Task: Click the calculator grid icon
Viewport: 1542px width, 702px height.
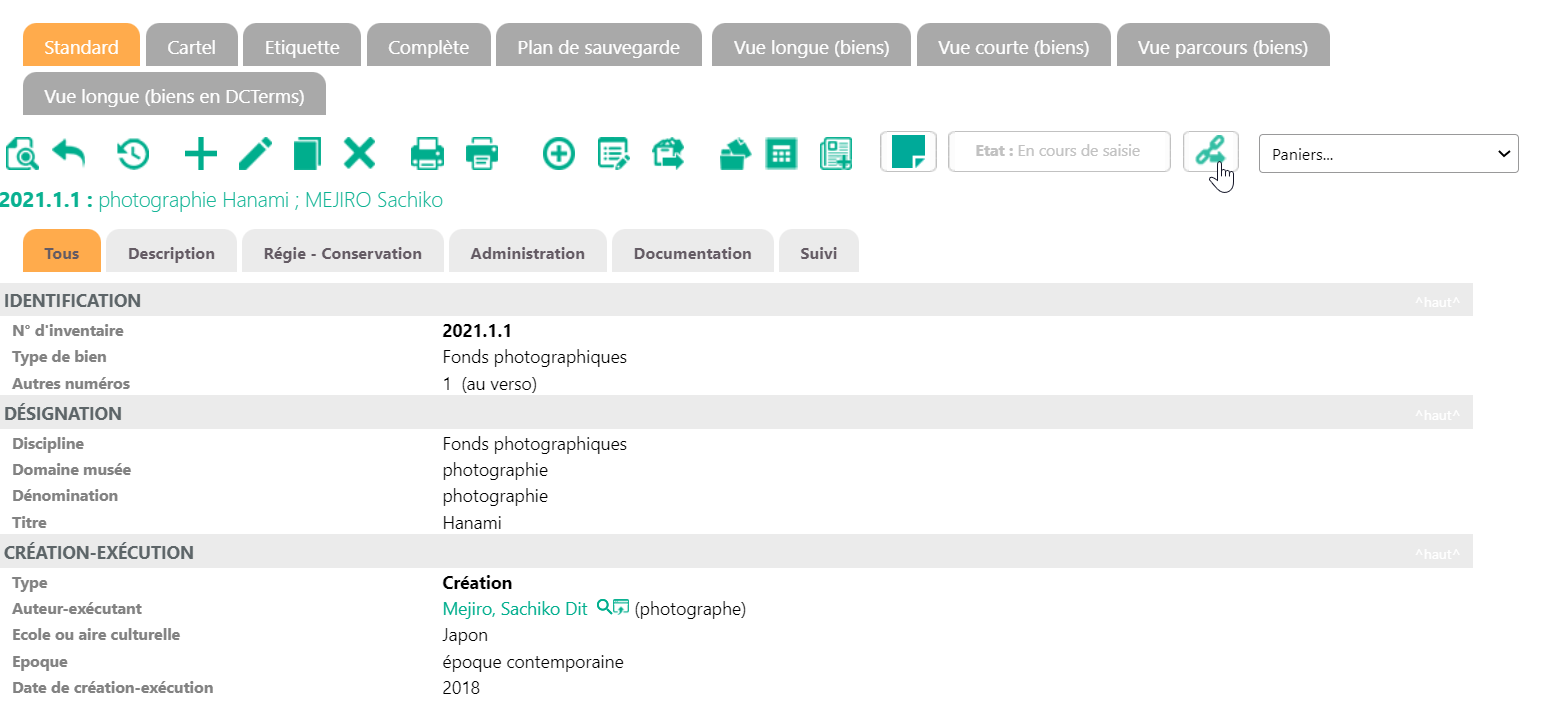Action: [780, 154]
